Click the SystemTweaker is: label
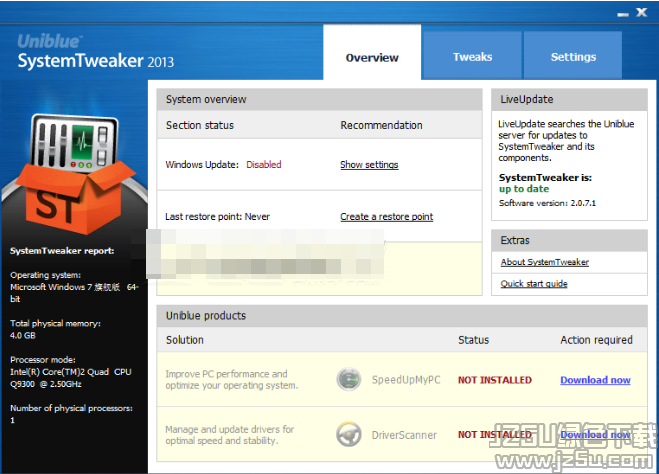This screenshot has width=659, height=474. coord(545,178)
